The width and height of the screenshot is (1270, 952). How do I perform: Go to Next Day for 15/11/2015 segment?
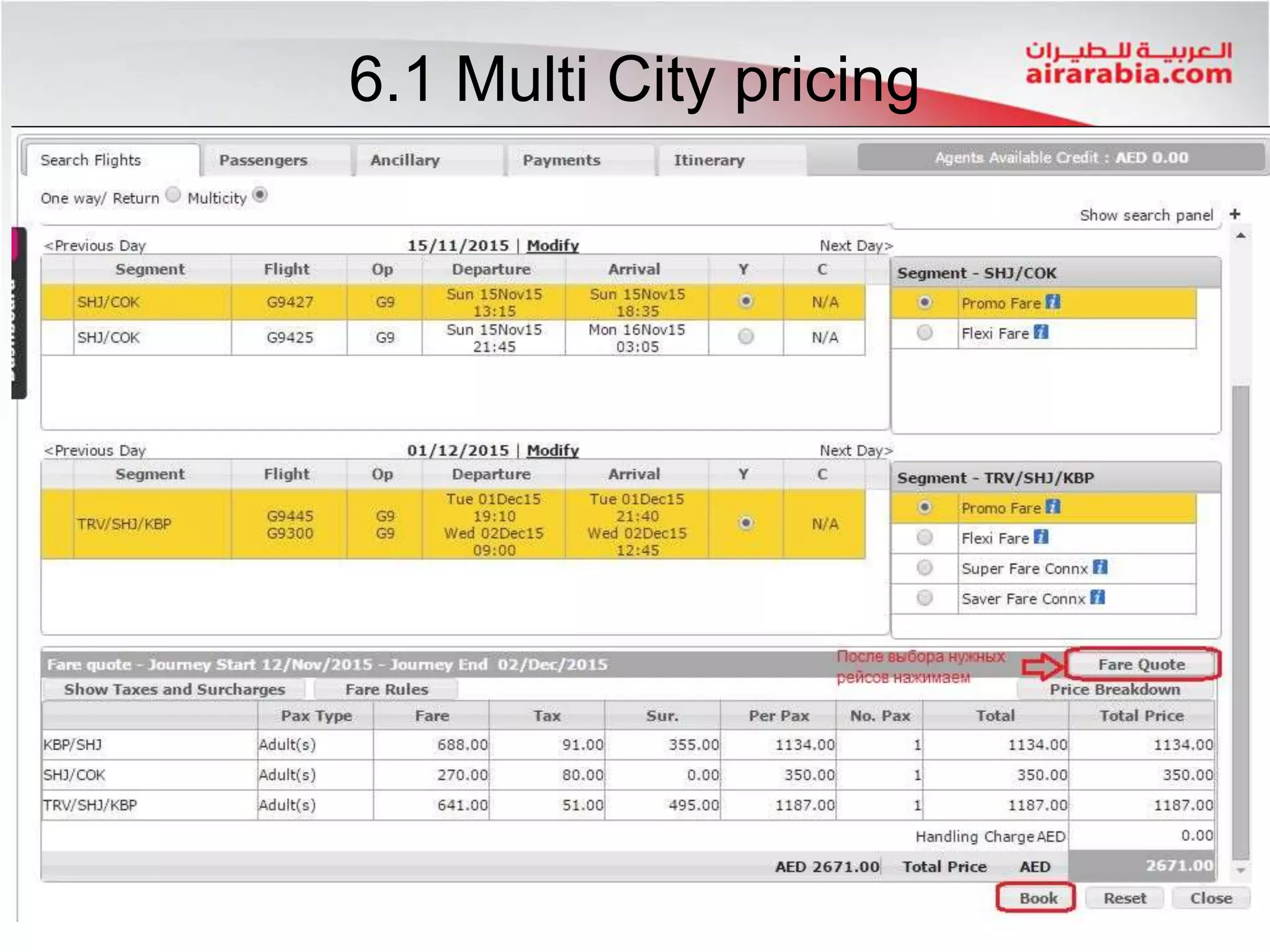pyautogui.click(x=856, y=245)
